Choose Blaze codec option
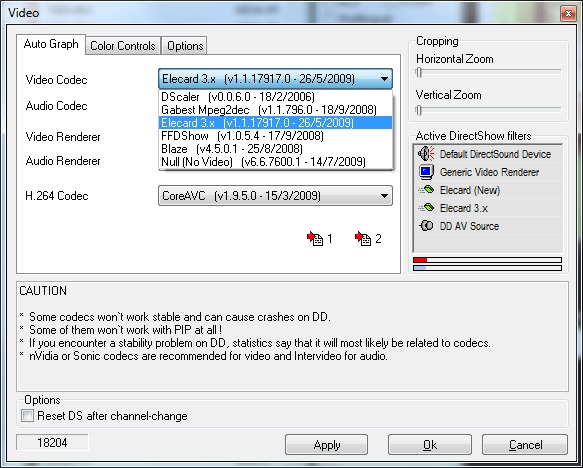The height and width of the screenshot is (468, 583). tap(276, 149)
